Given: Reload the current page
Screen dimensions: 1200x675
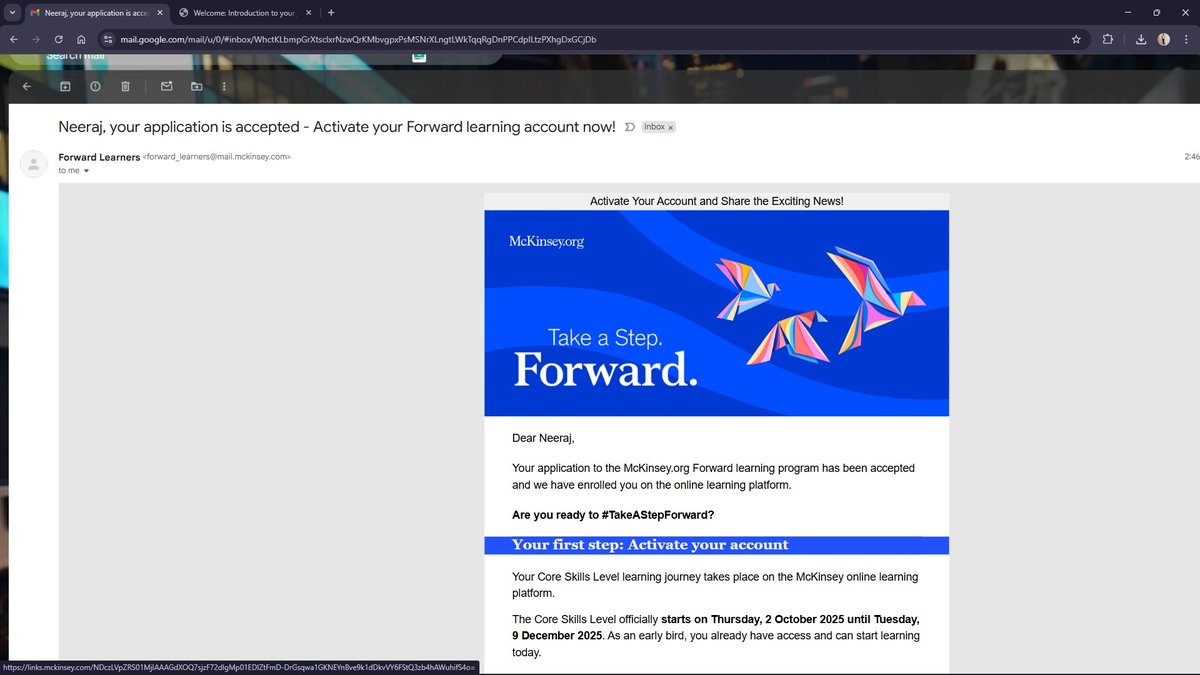Looking at the screenshot, I should [59, 39].
